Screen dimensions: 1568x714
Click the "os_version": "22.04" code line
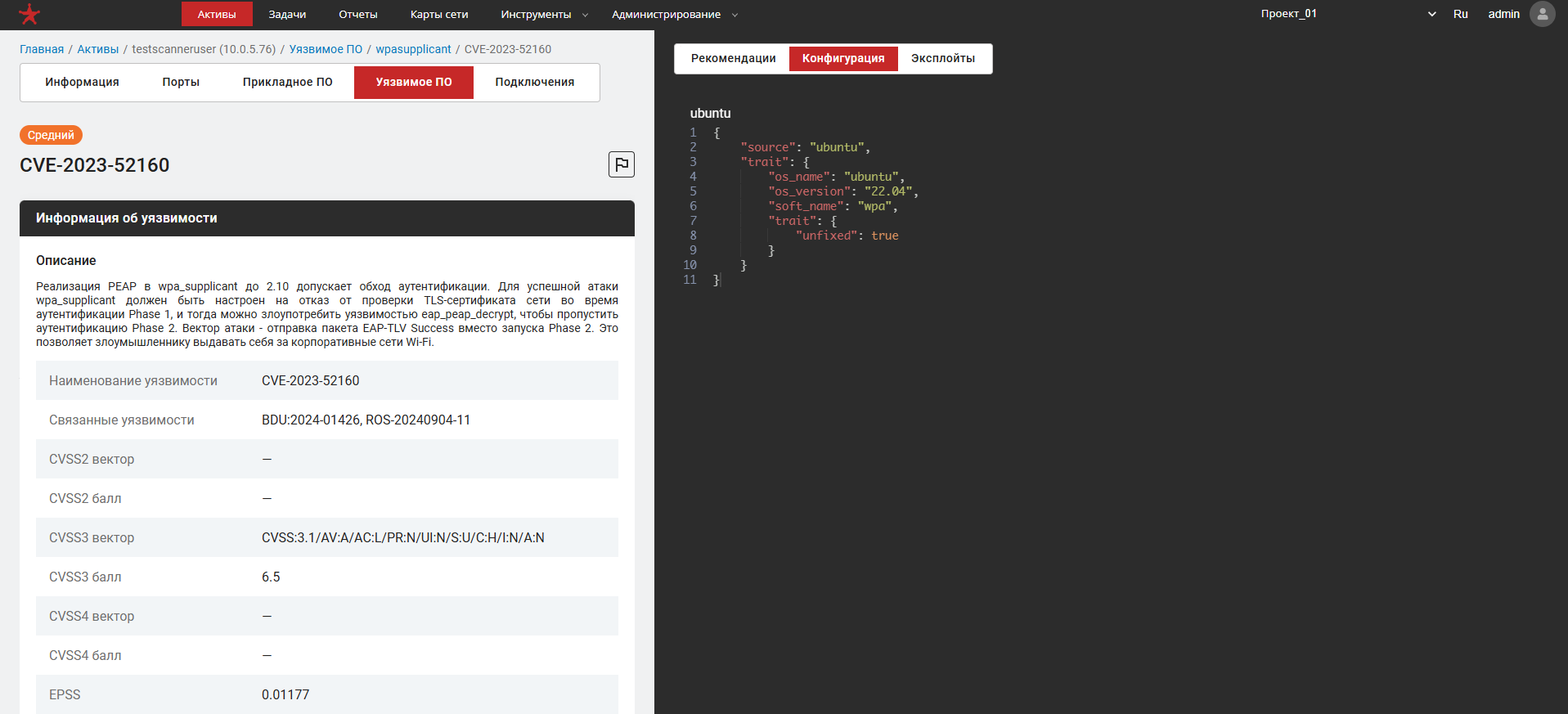(x=843, y=191)
